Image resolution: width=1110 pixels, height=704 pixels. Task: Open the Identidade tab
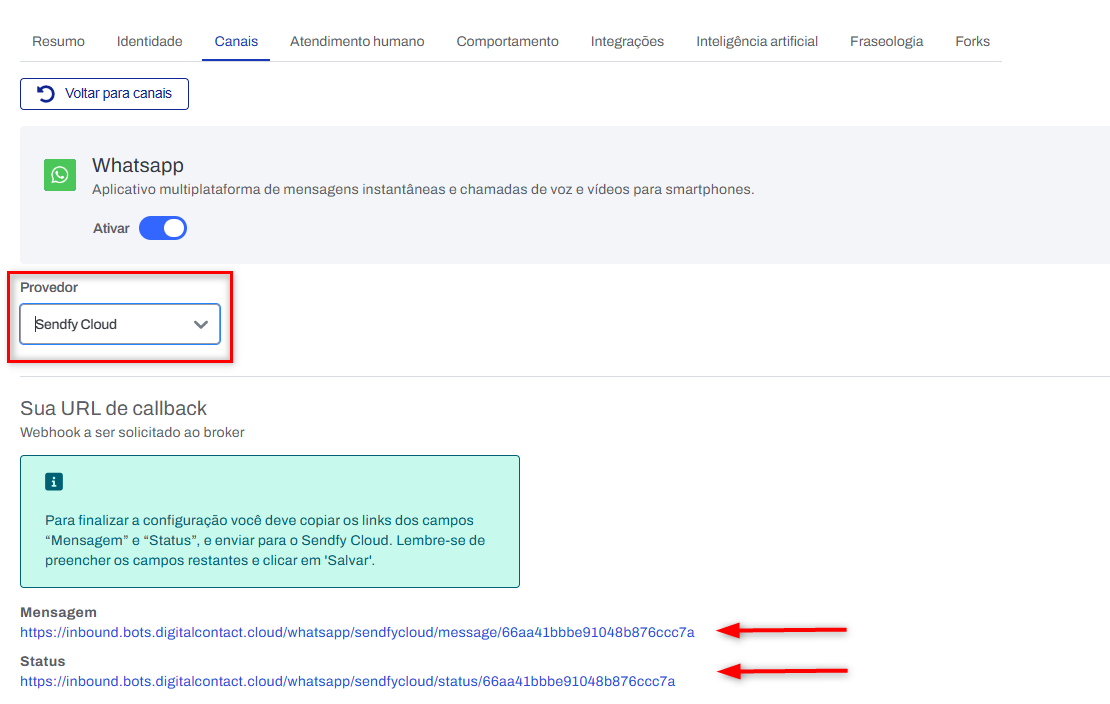149,41
